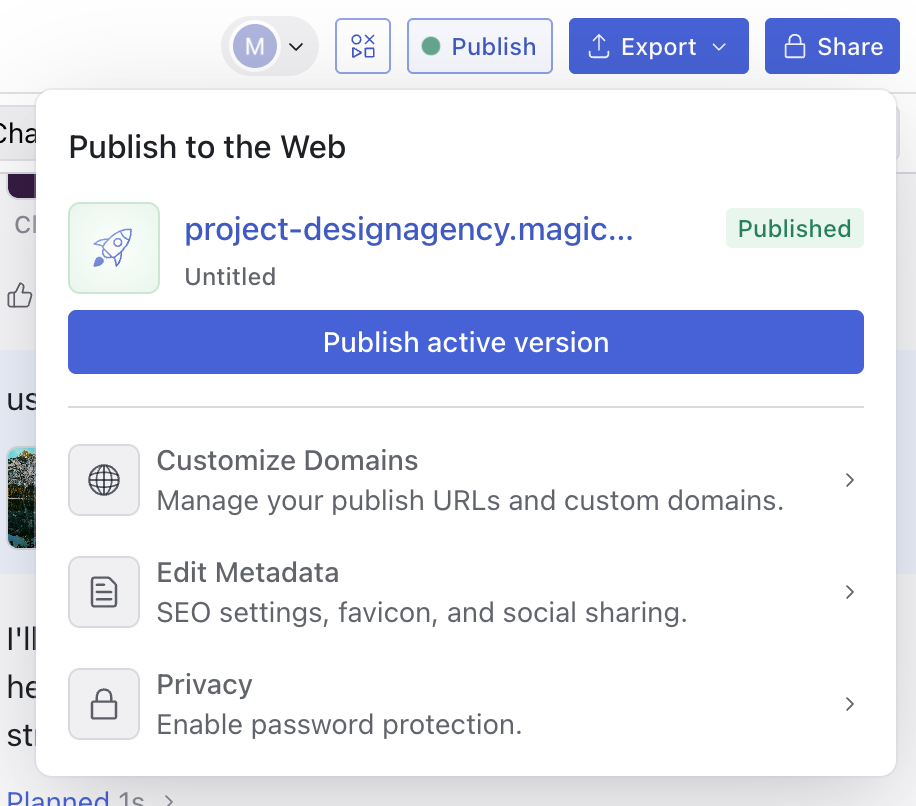Click the thumbs-up reaction icon
The height and width of the screenshot is (806, 916).
tap(20, 295)
